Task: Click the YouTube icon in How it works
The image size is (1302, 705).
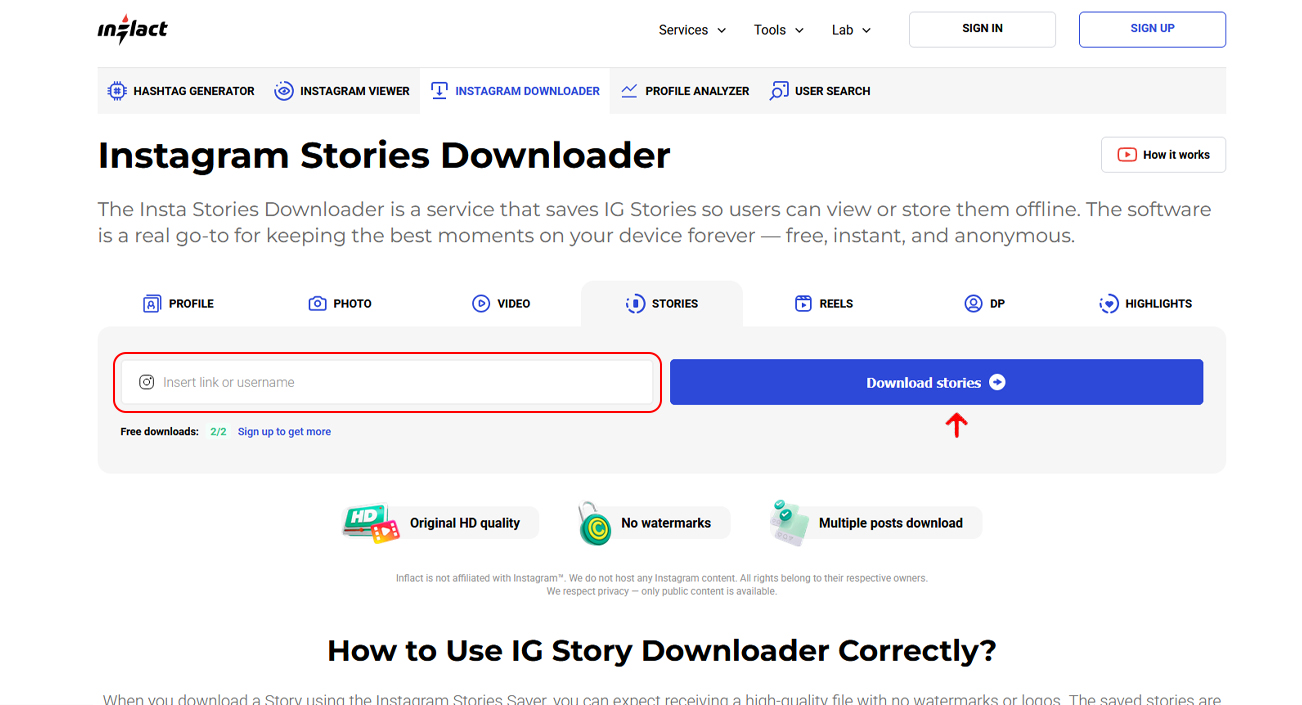Action: [1127, 155]
